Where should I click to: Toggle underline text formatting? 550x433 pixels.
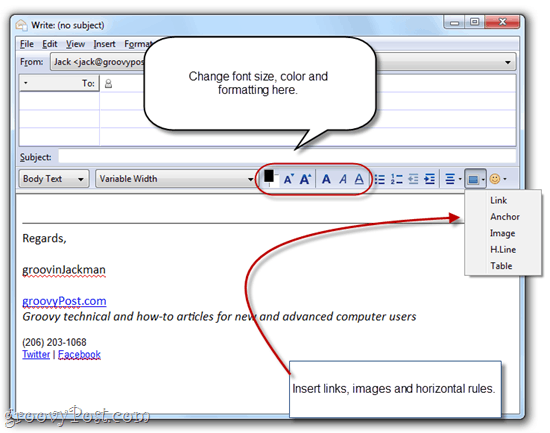coord(359,179)
